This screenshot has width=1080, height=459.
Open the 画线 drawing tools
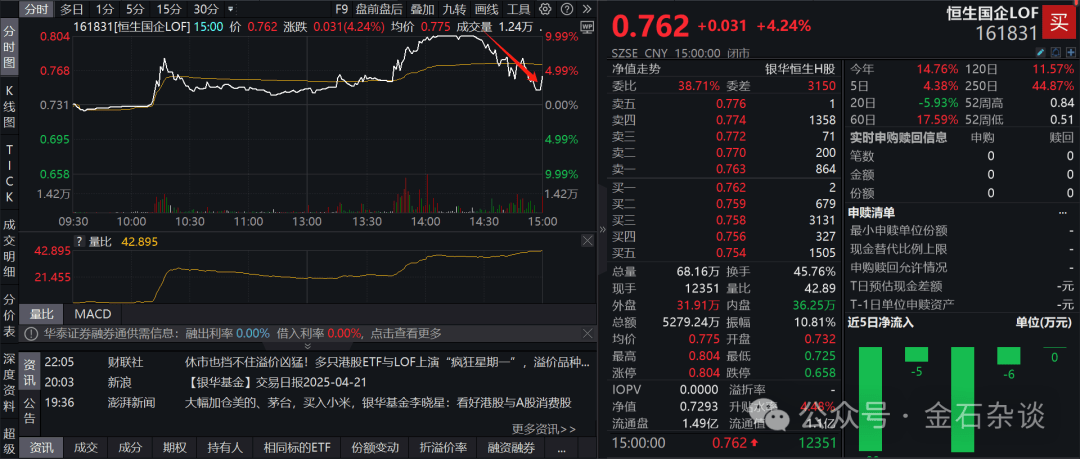click(486, 9)
